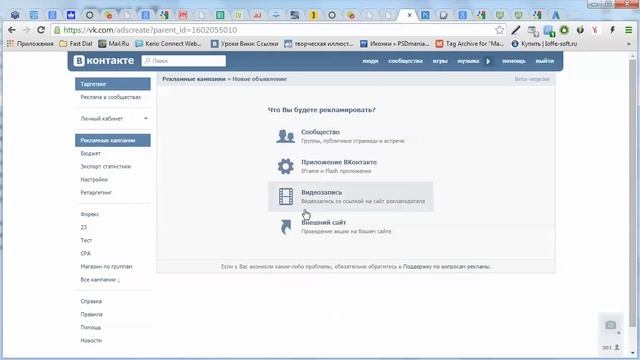Open the Уроки Вики: Ссылки bookmark
This screenshot has height=360, width=640.
(244, 43)
